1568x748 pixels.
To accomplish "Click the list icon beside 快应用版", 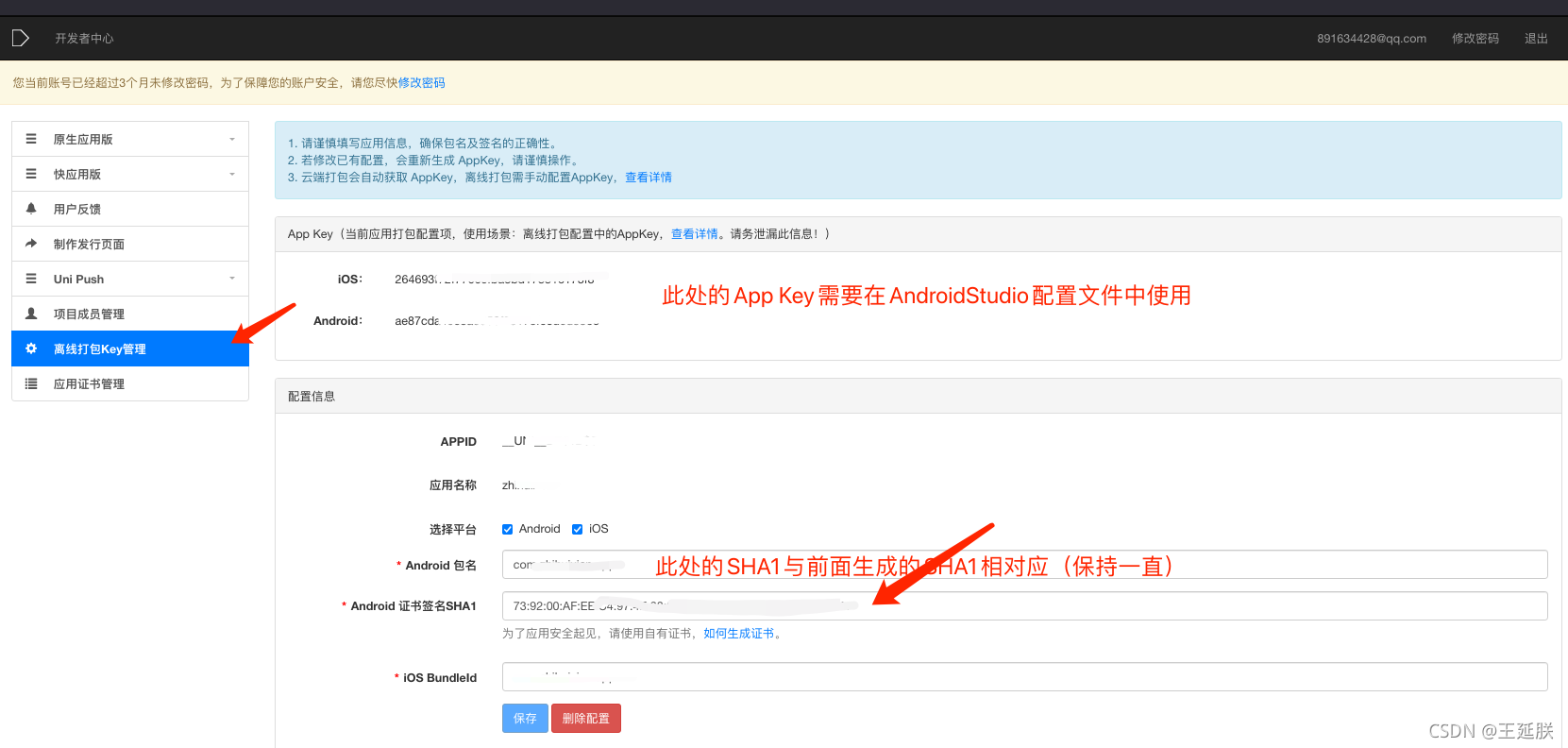I will coord(31,174).
